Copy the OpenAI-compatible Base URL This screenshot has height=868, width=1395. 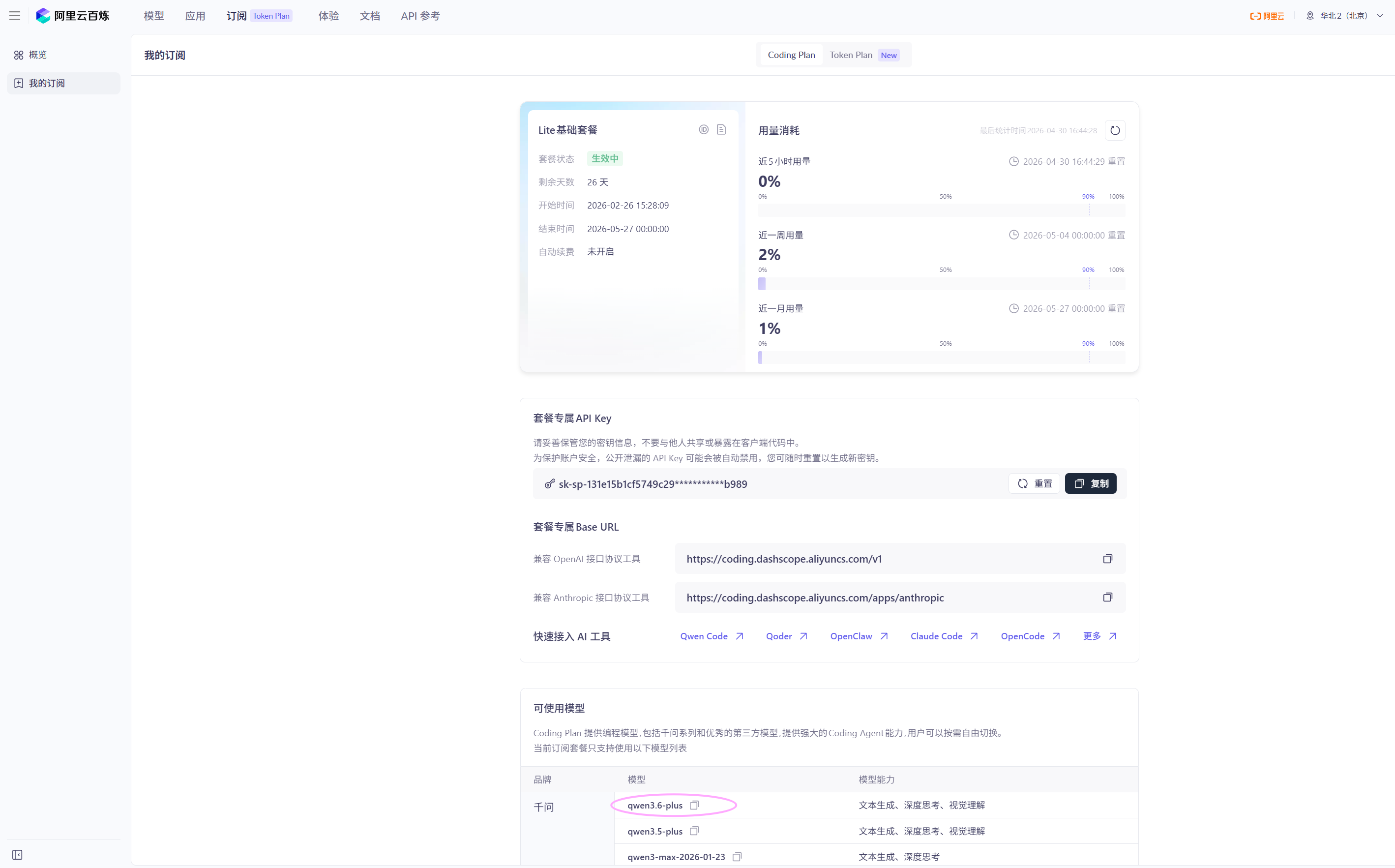1107,559
